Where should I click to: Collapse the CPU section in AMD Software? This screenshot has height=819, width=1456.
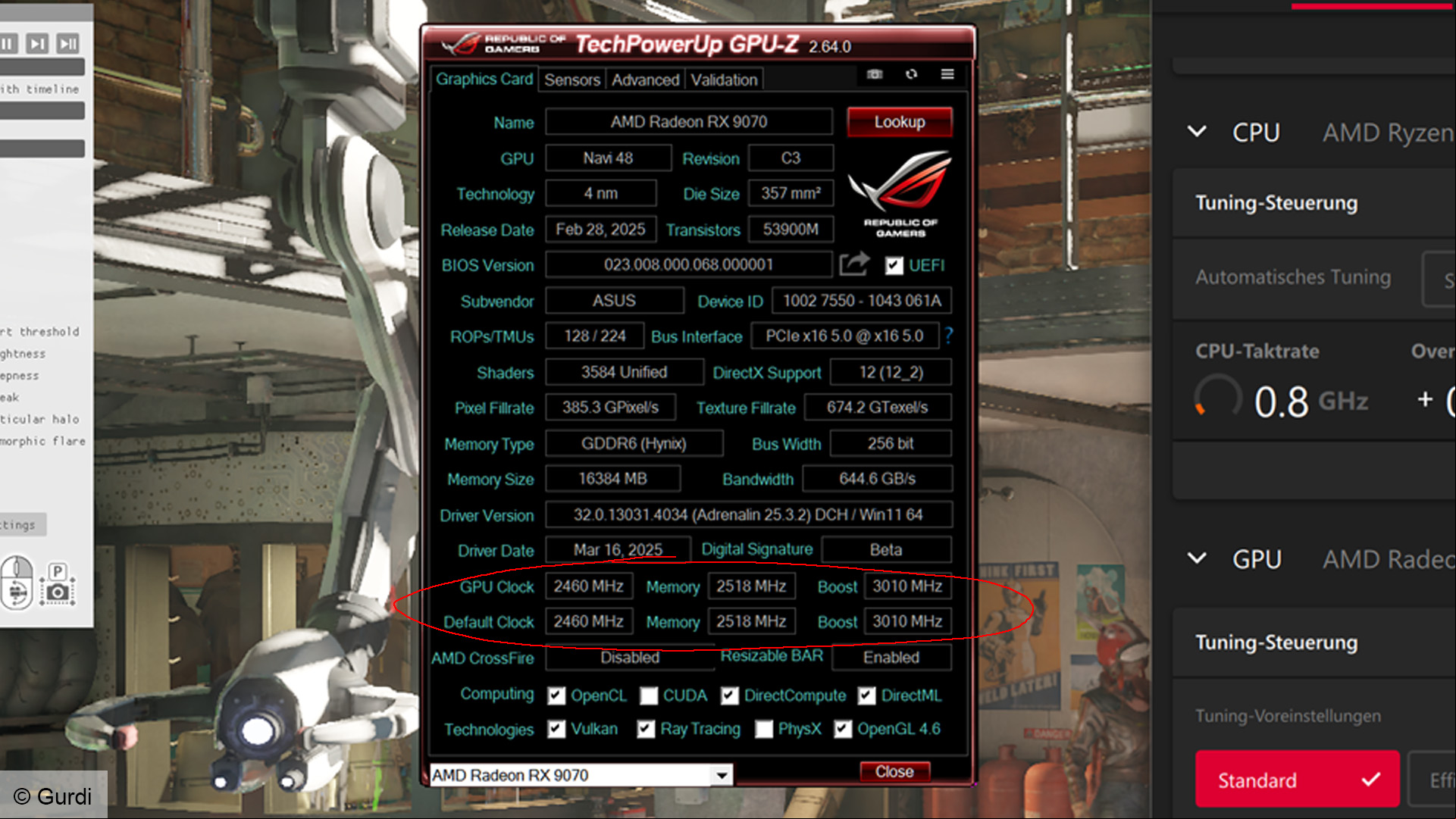pos(1197,132)
